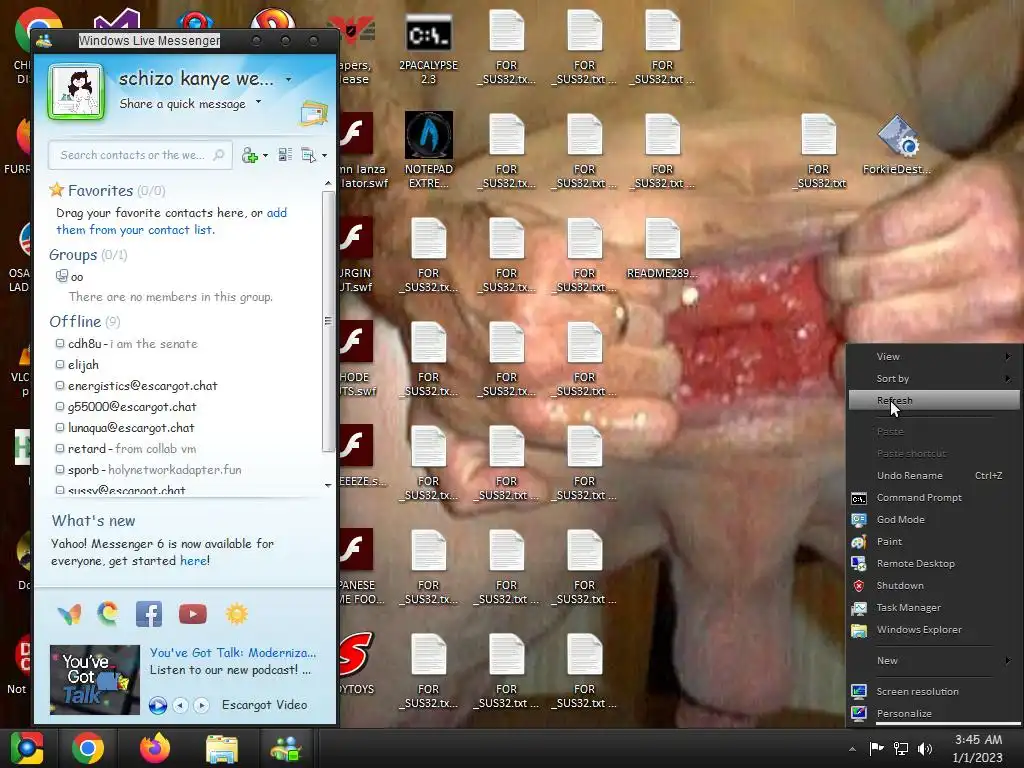Open the email inbox icon in Messenger
This screenshot has width=1024, height=768.
coord(313,114)
